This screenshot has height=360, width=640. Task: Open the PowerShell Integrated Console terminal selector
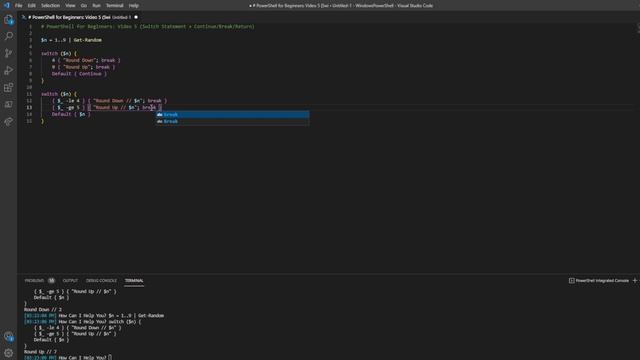pyautogui.click(x=599, y=281)
